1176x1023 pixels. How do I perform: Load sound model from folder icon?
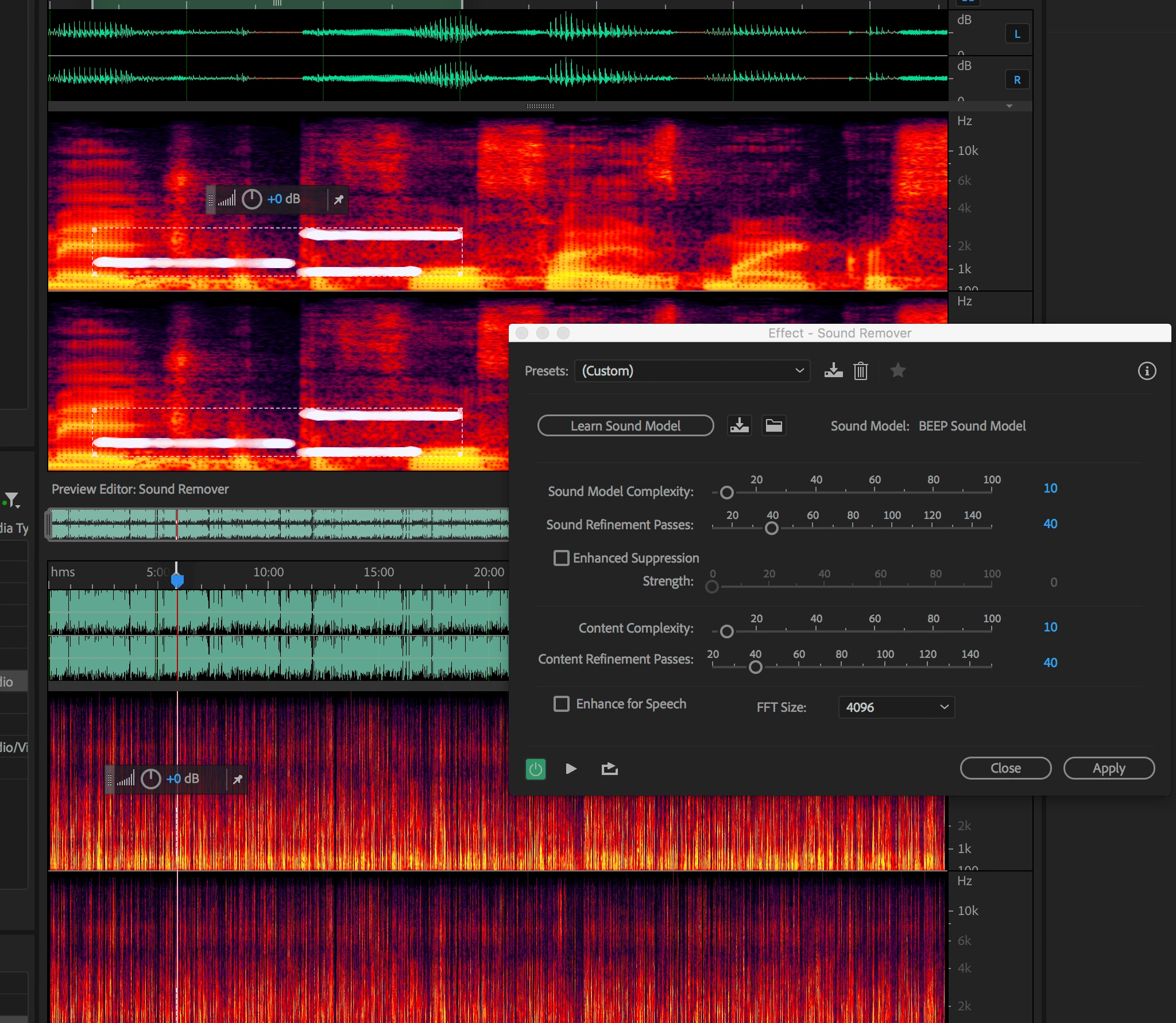(773, 425)
